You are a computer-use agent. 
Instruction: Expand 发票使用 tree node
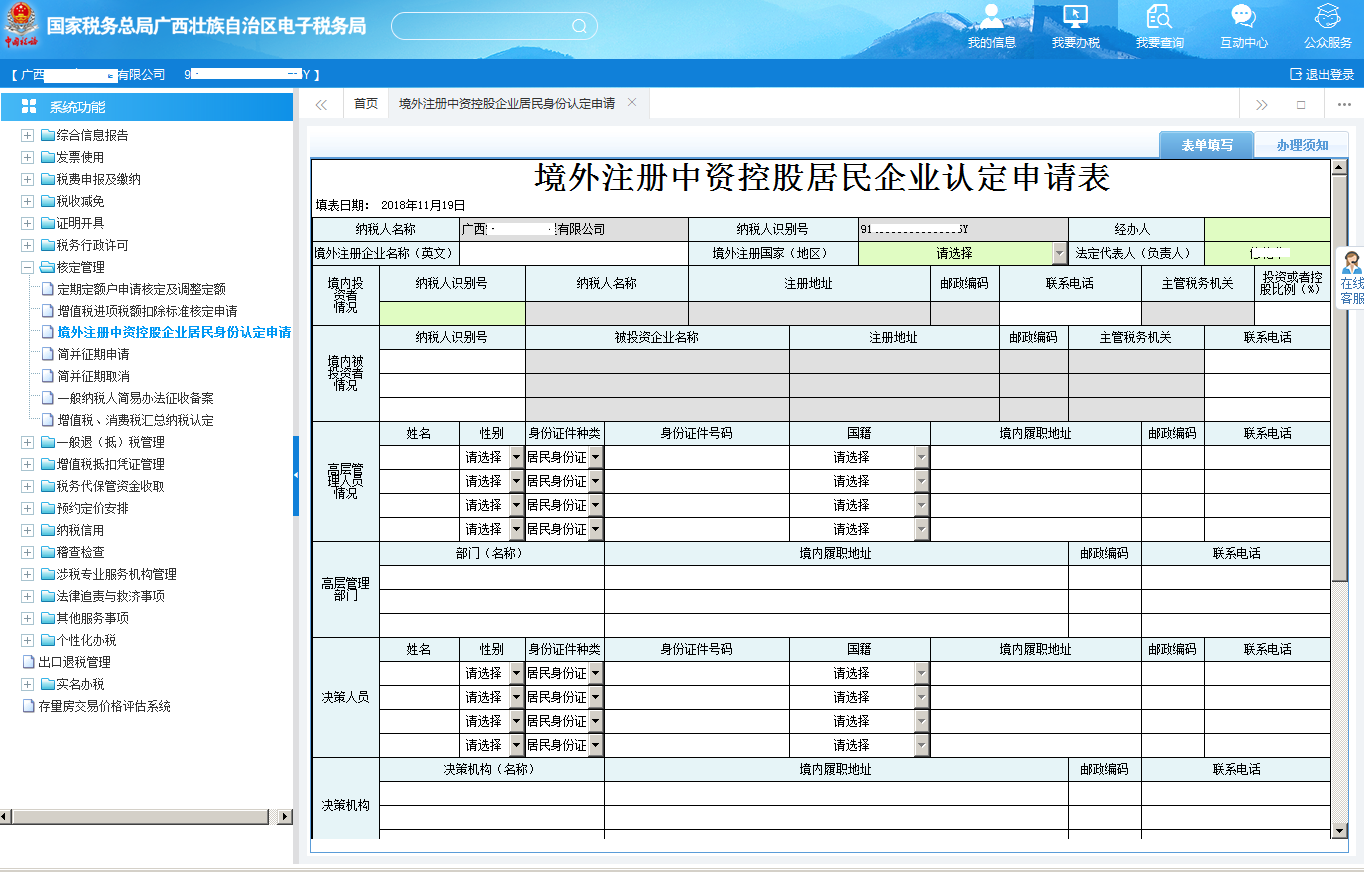28,157
